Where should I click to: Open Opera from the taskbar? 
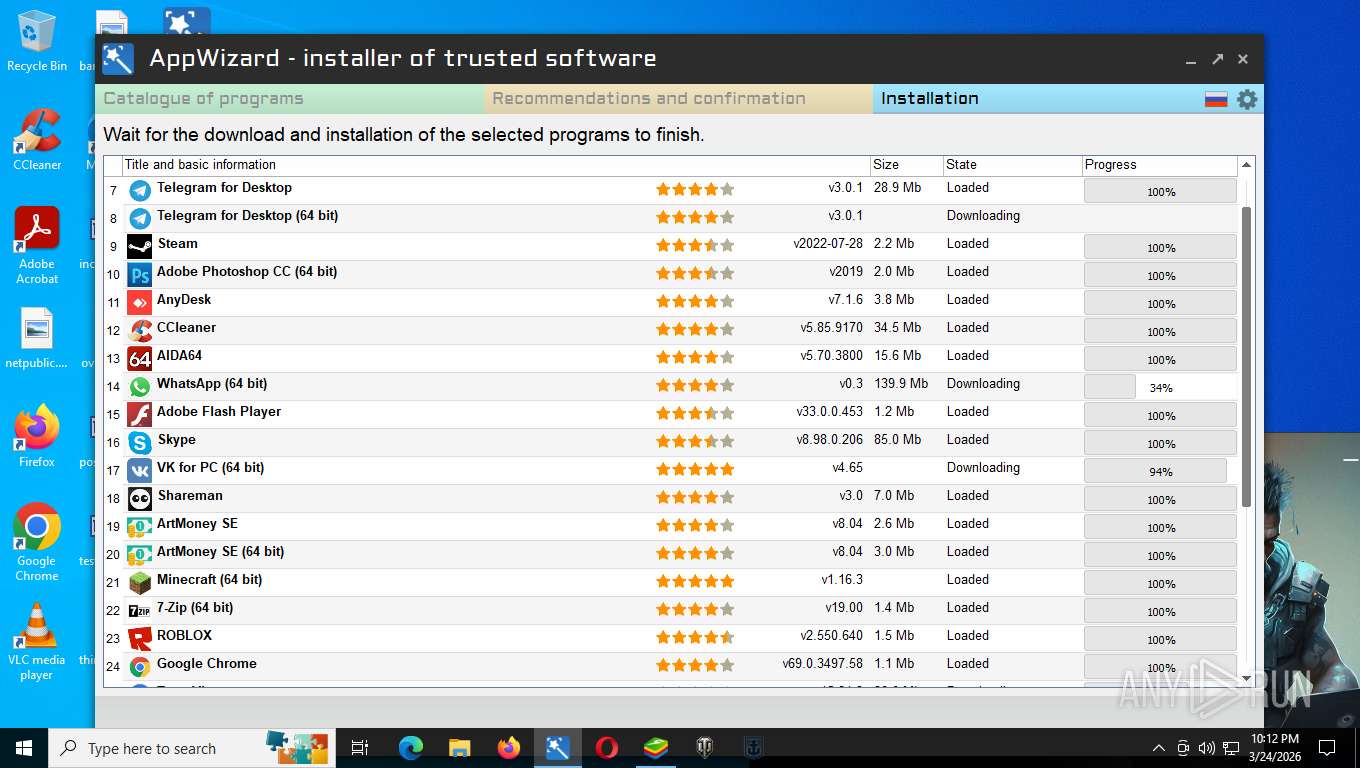607,747
